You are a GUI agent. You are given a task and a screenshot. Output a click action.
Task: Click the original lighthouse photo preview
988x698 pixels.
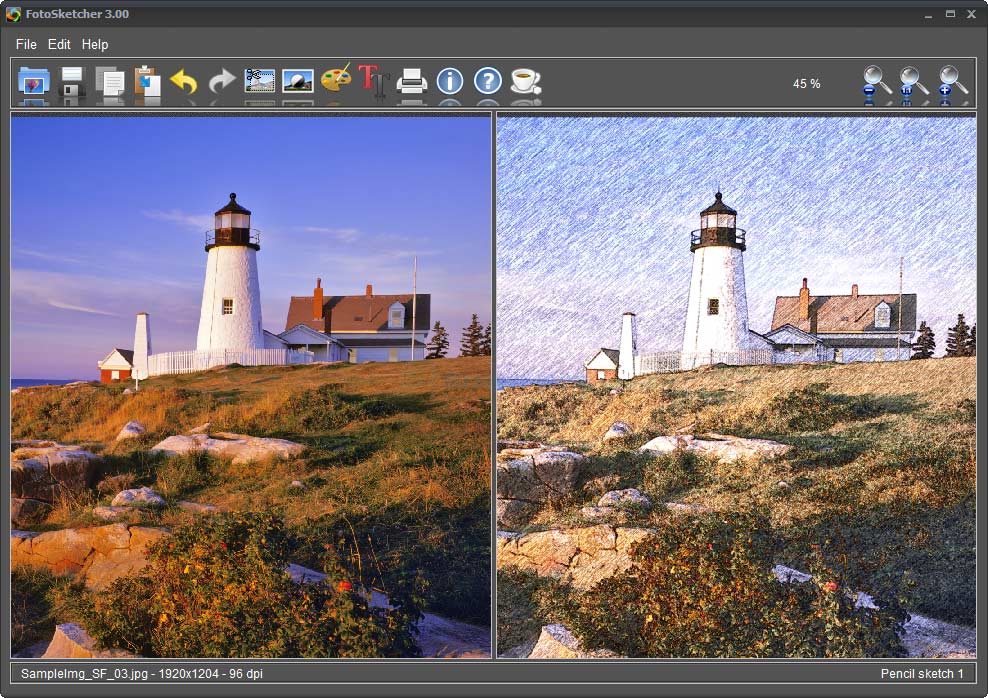250,385
